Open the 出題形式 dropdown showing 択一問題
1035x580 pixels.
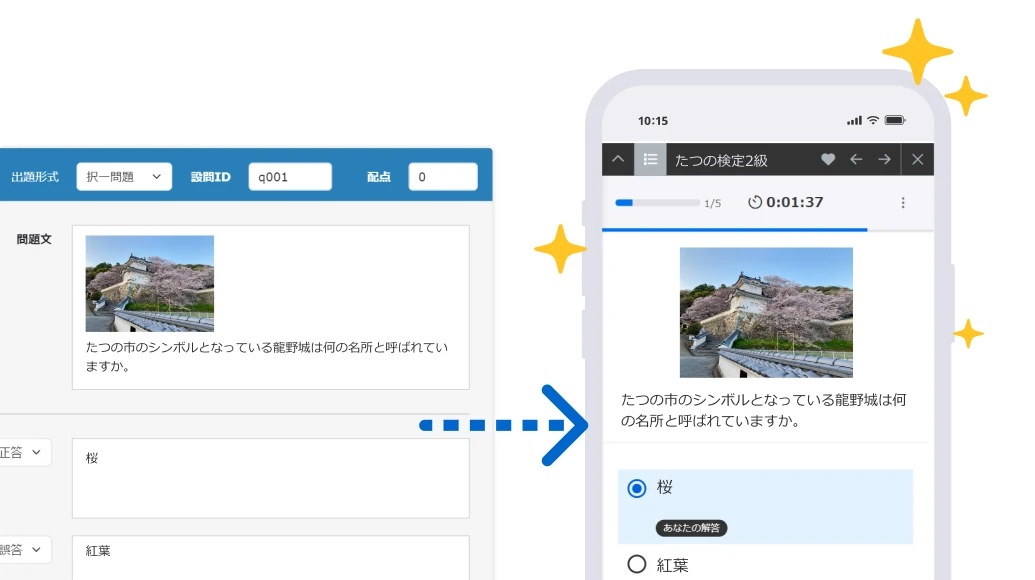[124, 177]
